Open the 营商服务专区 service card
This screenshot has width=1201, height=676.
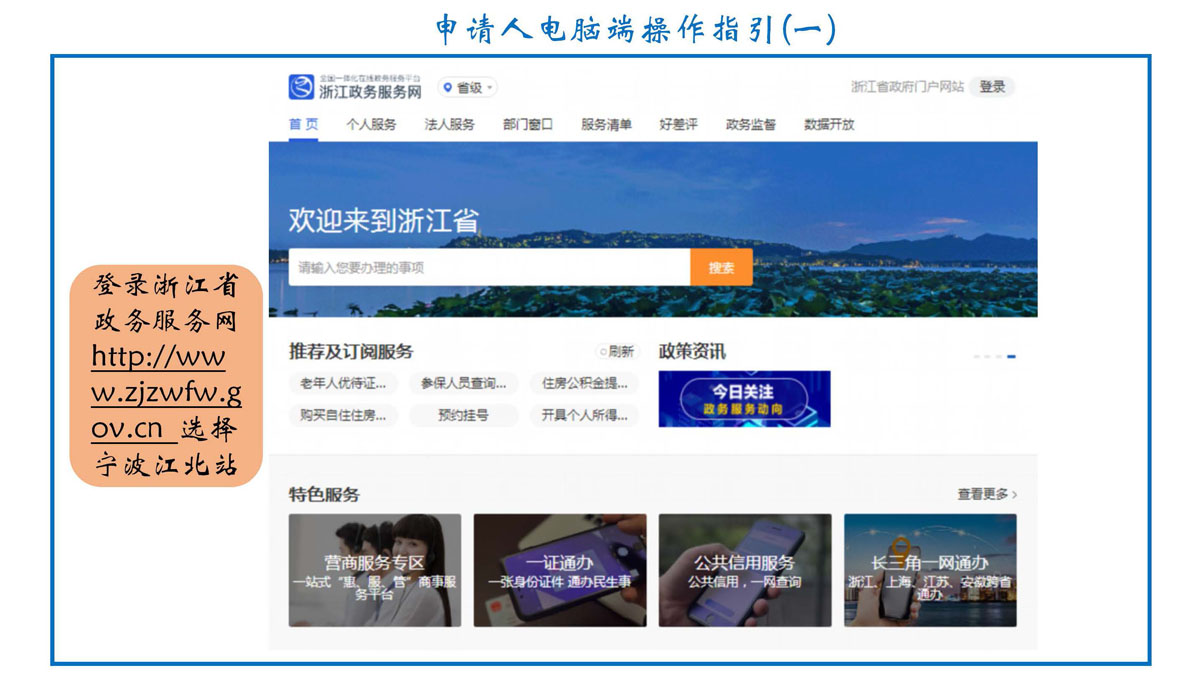pyautogui.click(x=375, y=570)
